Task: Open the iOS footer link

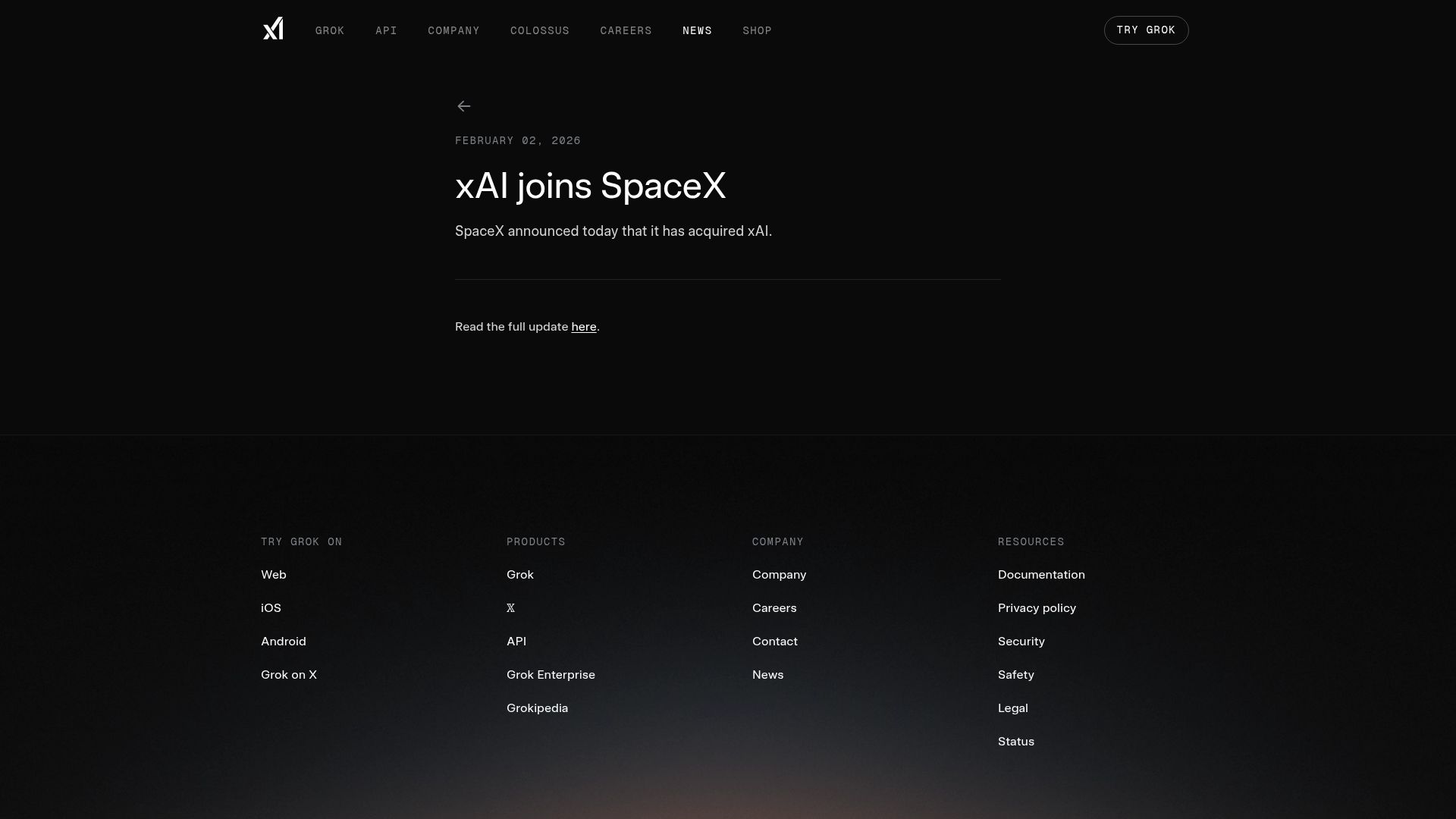Action: (271, 608)
